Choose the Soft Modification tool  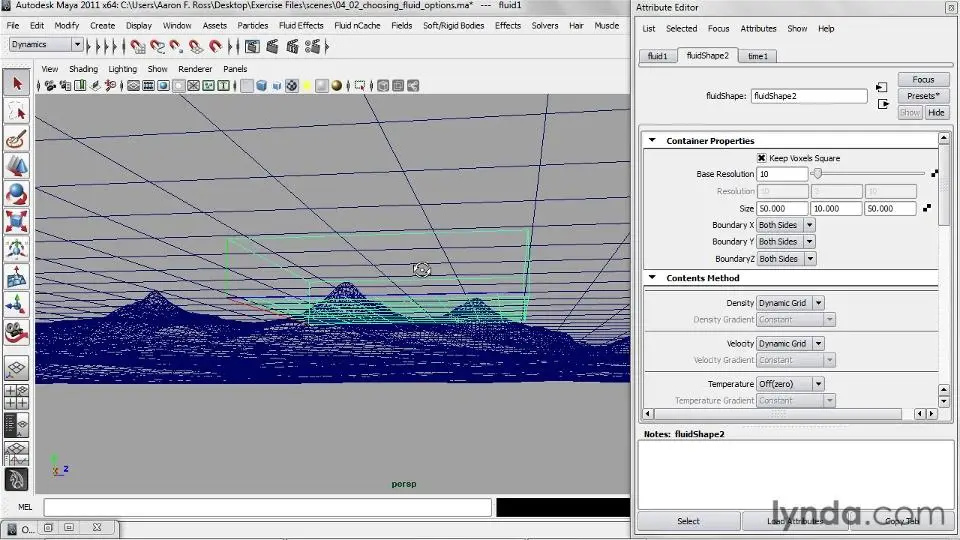click(x=17, y=277)
